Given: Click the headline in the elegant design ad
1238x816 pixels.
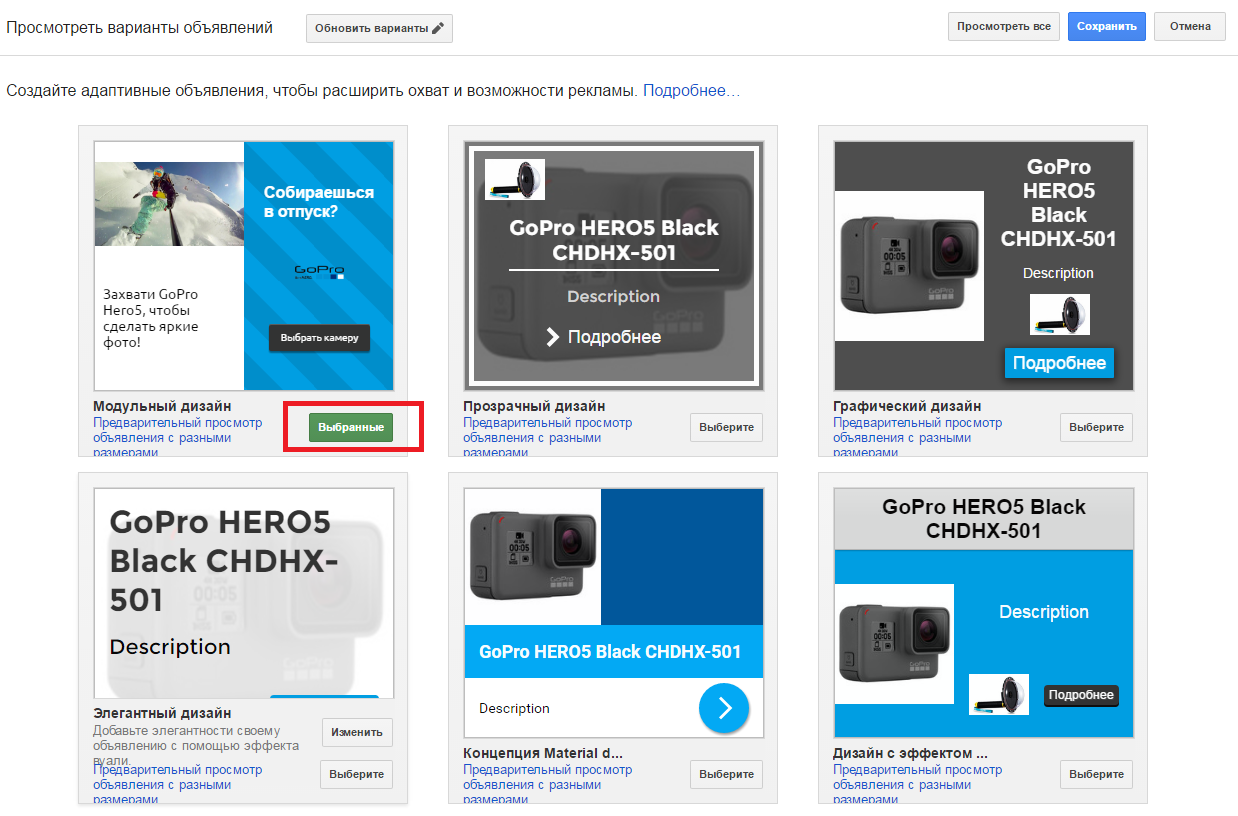Looking at the screenshot, I should coord(224,561).
